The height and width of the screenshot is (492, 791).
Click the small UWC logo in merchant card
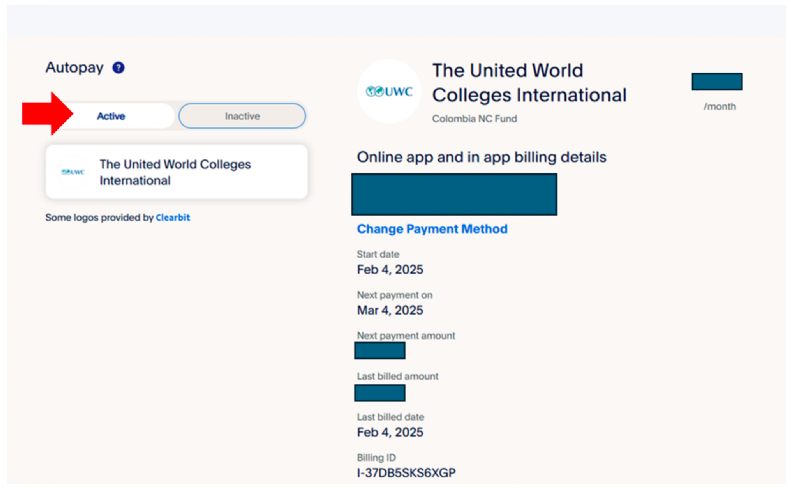pyautogui.click(x=73, y=172)
